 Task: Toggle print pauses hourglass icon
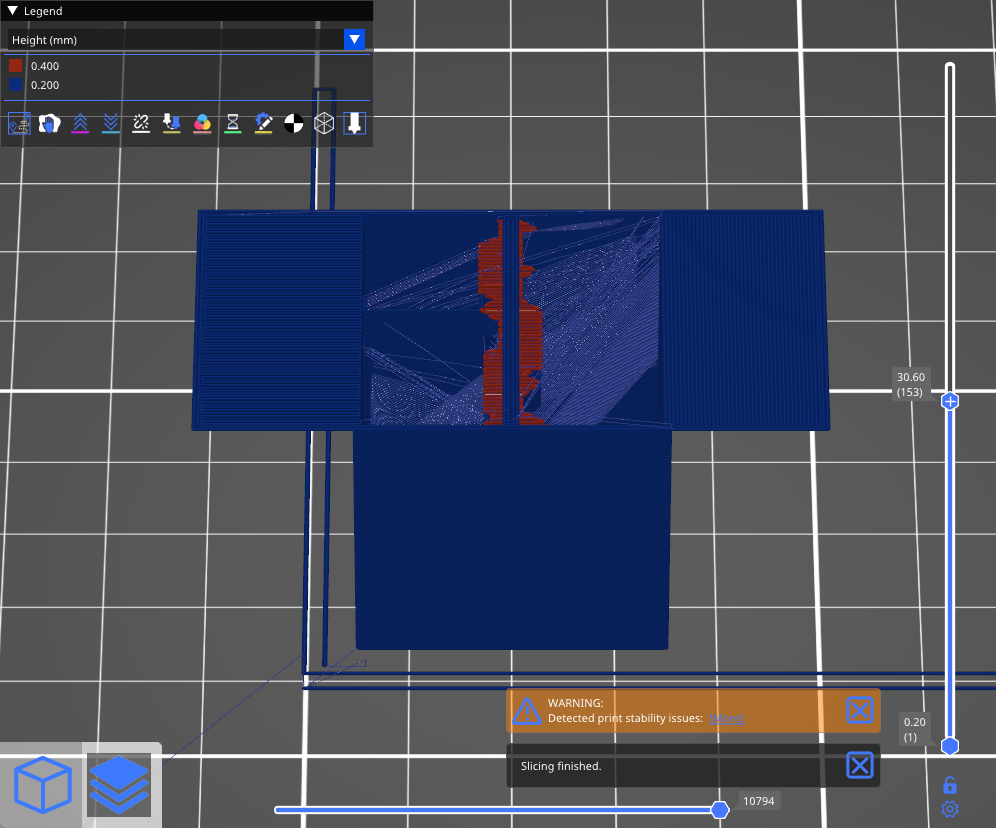tap(232, 123)
